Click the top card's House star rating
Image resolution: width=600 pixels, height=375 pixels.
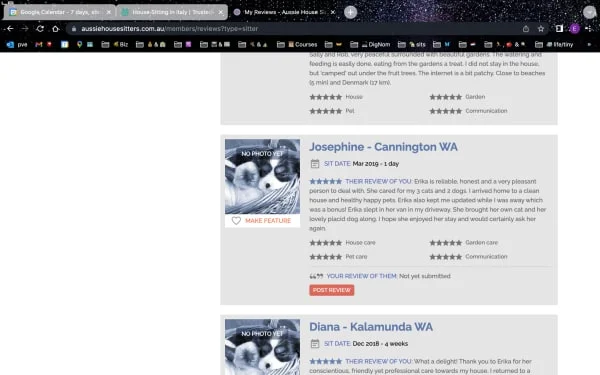pyautogui.click(x=326, y=97)
